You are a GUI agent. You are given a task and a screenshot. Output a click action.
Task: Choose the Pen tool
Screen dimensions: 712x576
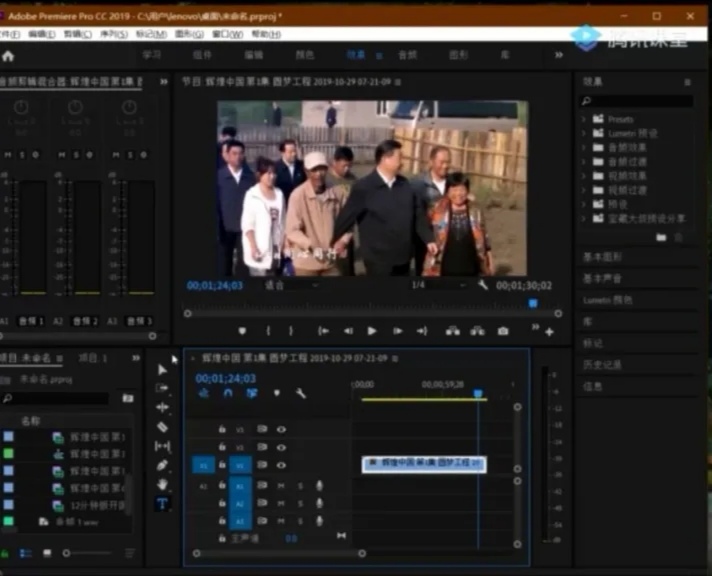[x=163, y=465]
